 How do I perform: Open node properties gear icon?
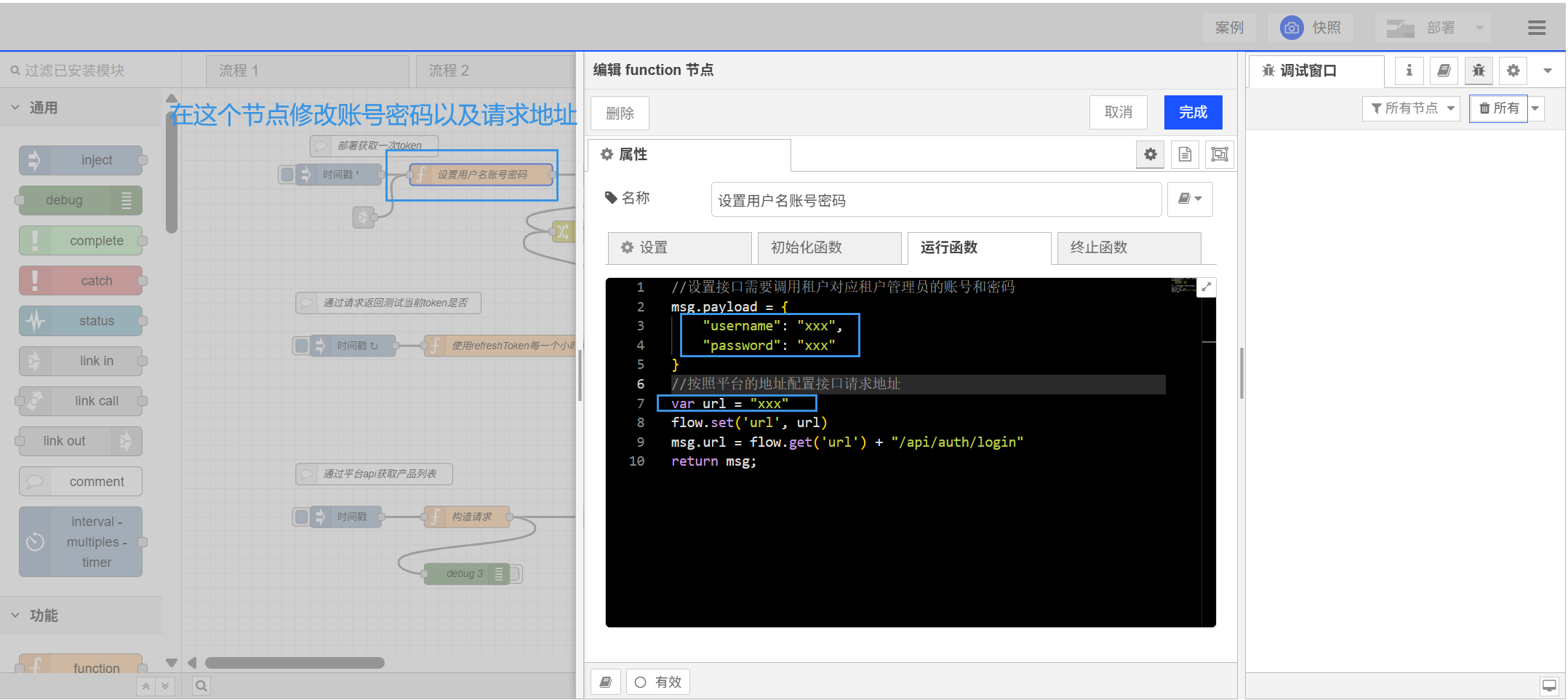1150,154
